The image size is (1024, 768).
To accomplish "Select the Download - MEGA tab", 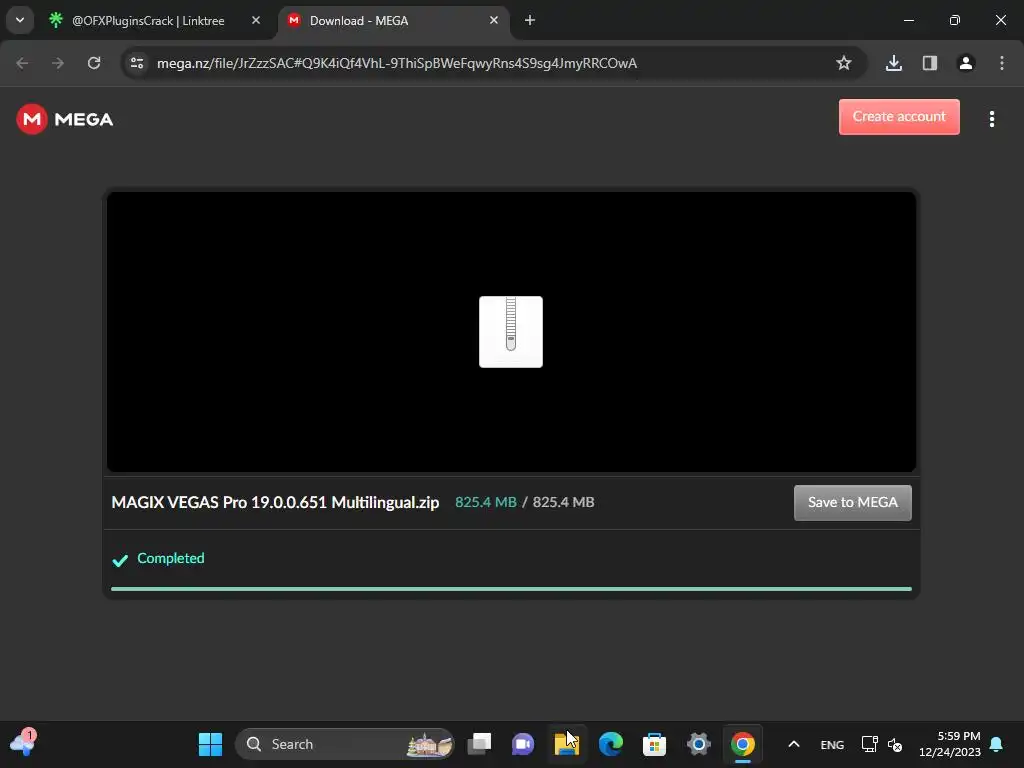I will [x=394, y=21].
